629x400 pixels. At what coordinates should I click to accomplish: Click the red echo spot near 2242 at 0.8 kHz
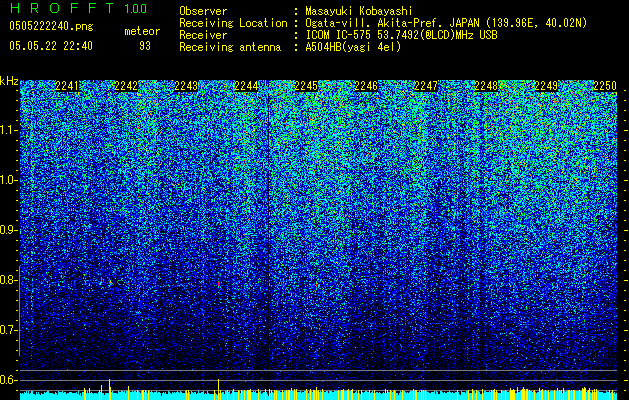pyautogui.click(x=110, y=282)
